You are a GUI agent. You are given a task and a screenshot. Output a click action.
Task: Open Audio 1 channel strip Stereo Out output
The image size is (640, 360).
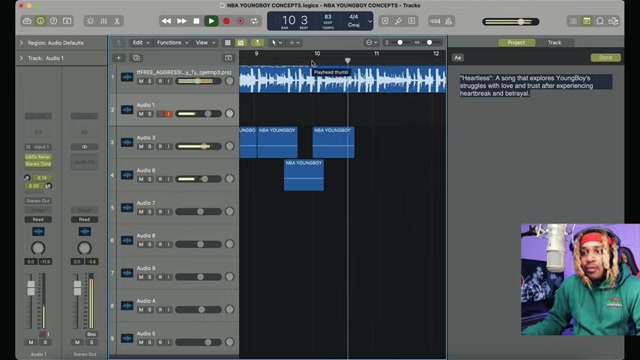click(38, 201)
